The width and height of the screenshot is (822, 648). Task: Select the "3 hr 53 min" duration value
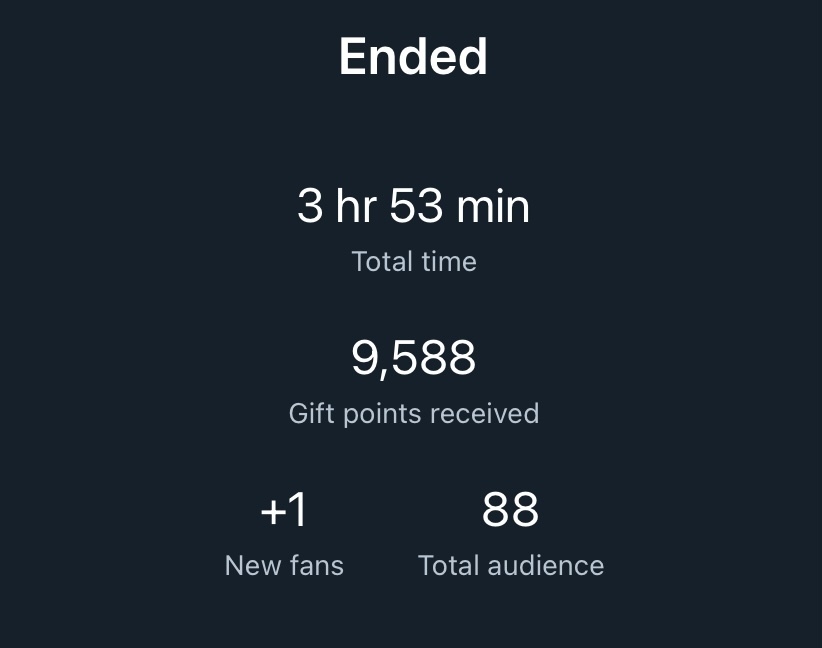pos(413,207)
